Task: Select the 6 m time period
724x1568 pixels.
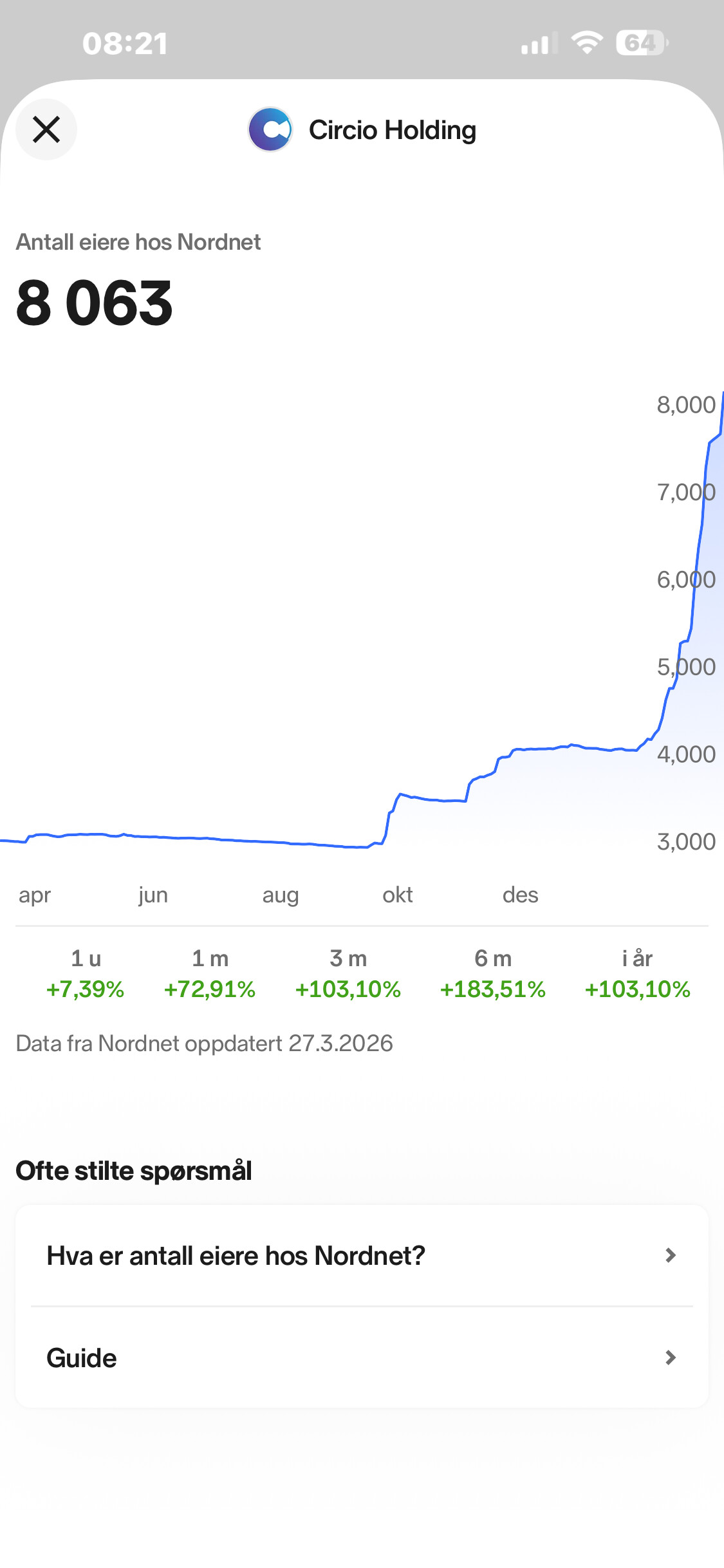Action: point(493,973)
